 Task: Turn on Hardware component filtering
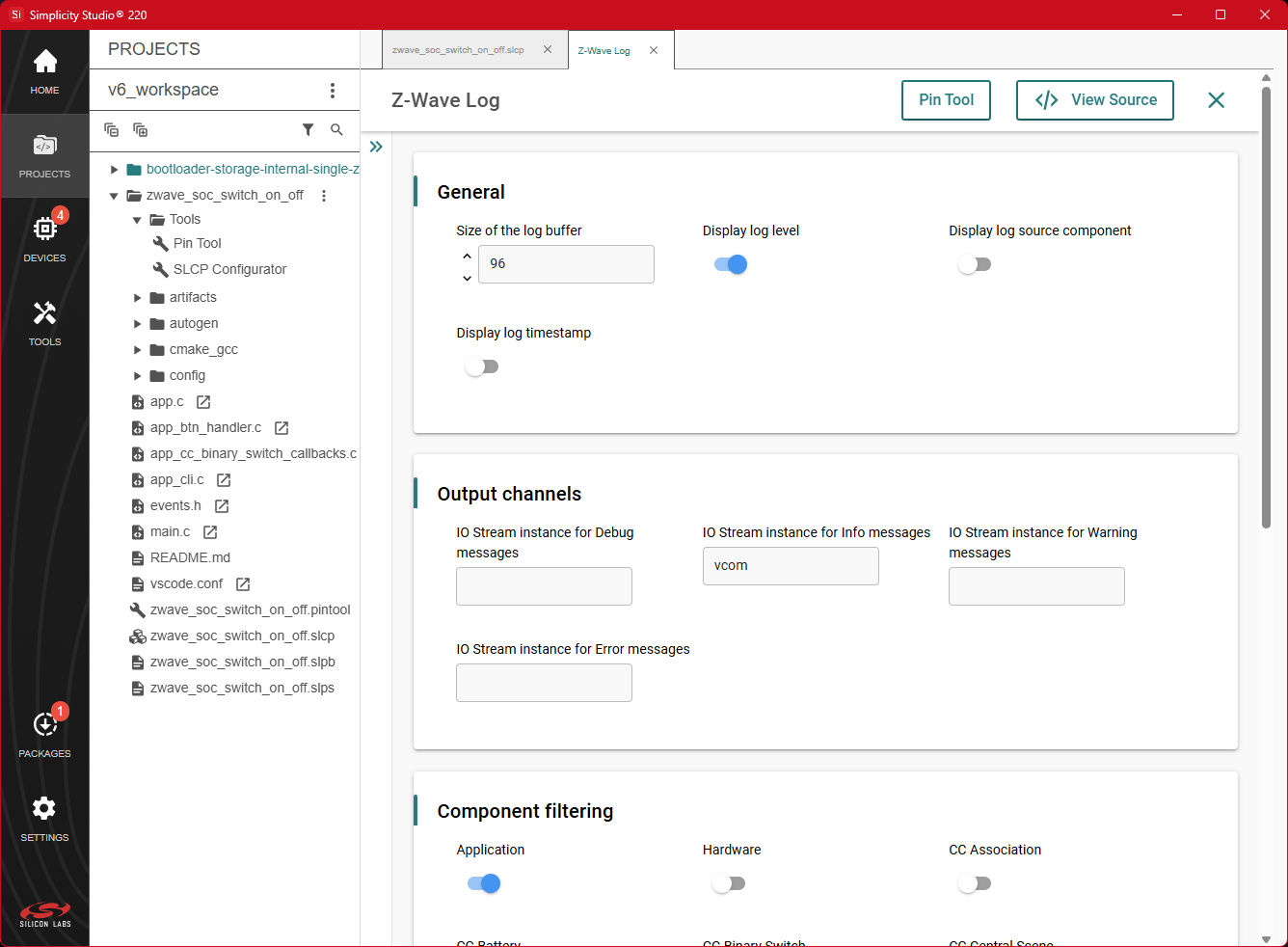[x=729, y=882]
